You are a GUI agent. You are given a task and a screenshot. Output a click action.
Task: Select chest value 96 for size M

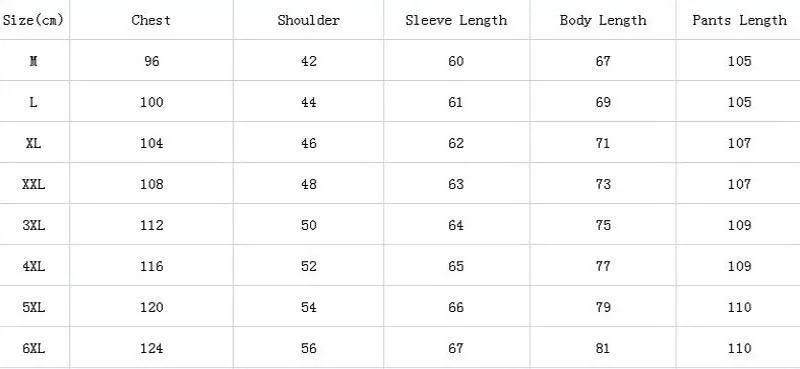click(152, 61)
